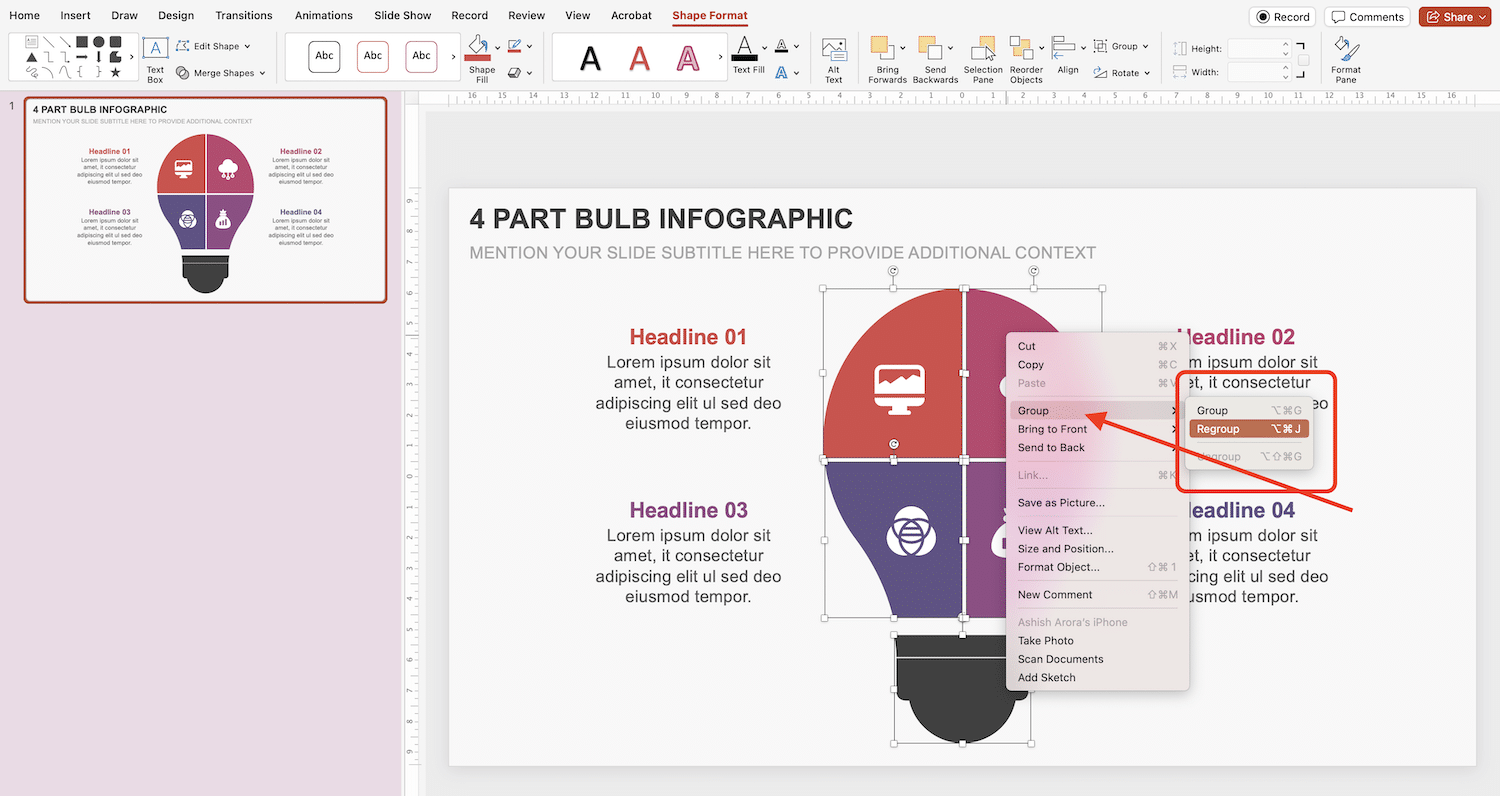
Task: Click the Align icon
Action: [1064, 48]
